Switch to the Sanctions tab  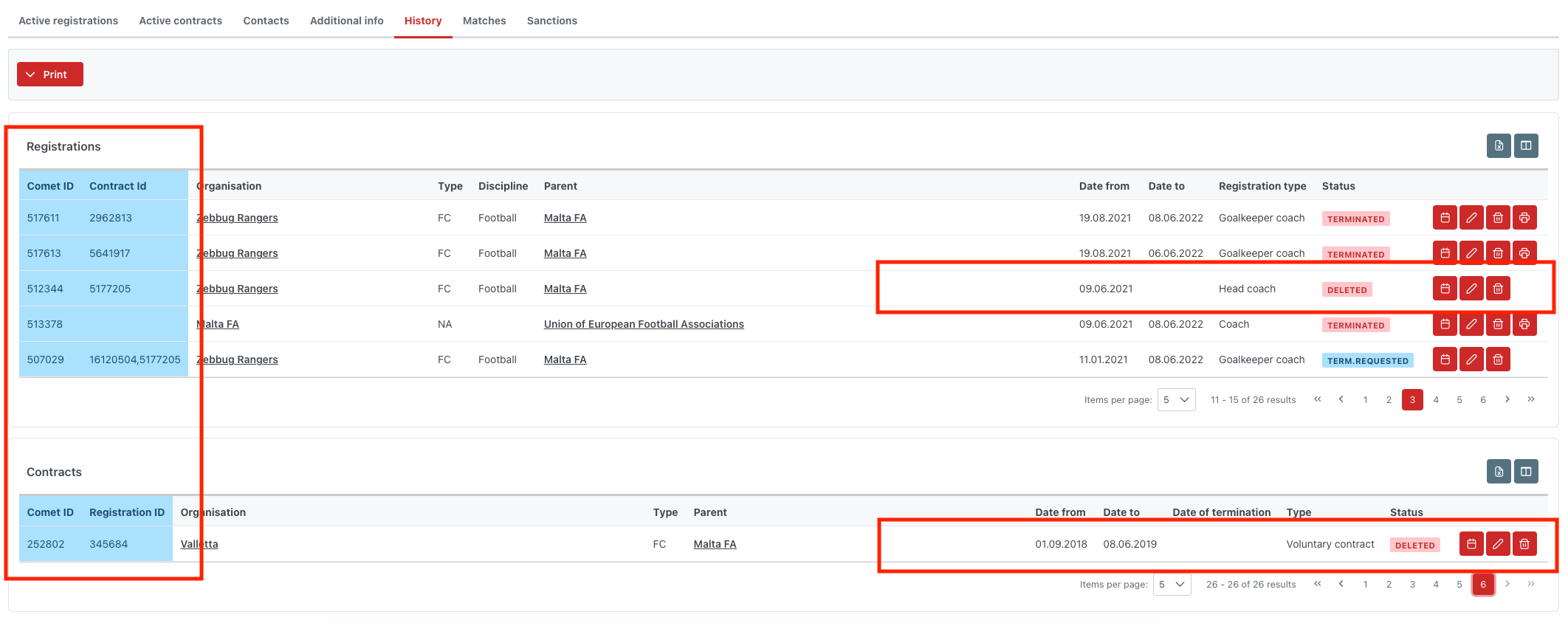click(551, 21)
